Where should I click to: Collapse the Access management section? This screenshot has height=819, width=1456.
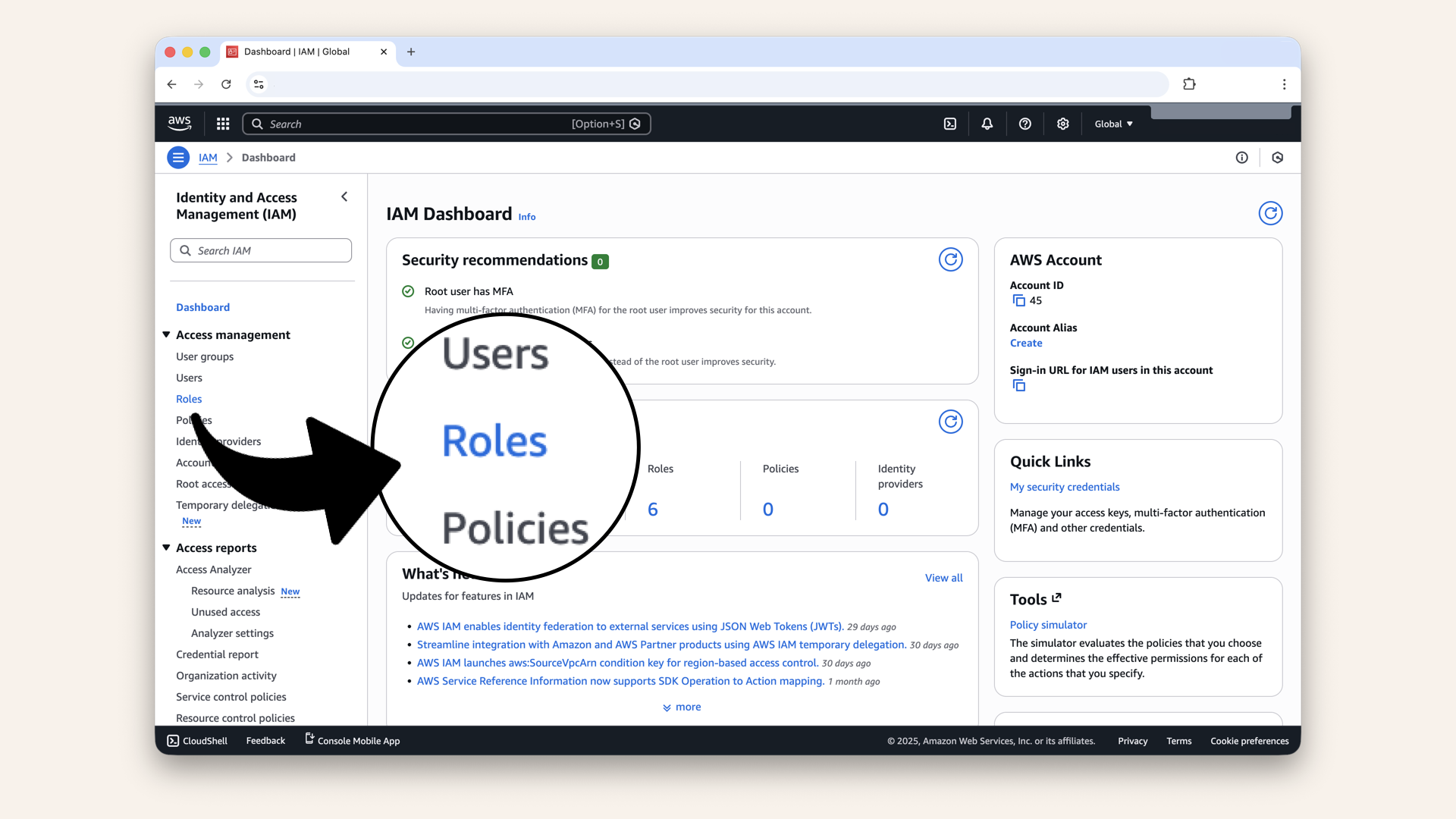click(x=166, y=334)
